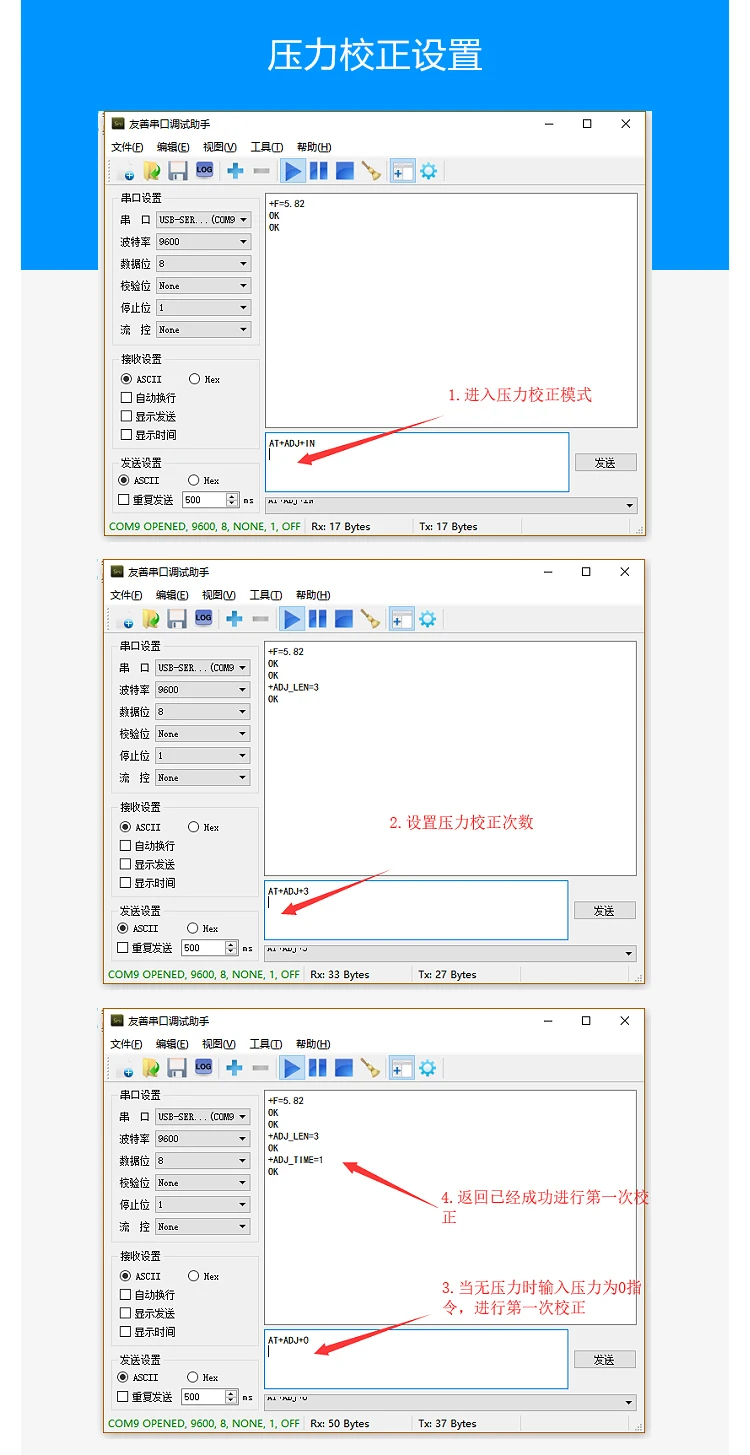Click Open file icon in Rx: 17 Bytes window
The width and height of the screenshot is (750, 1455).
coord(152,171)
